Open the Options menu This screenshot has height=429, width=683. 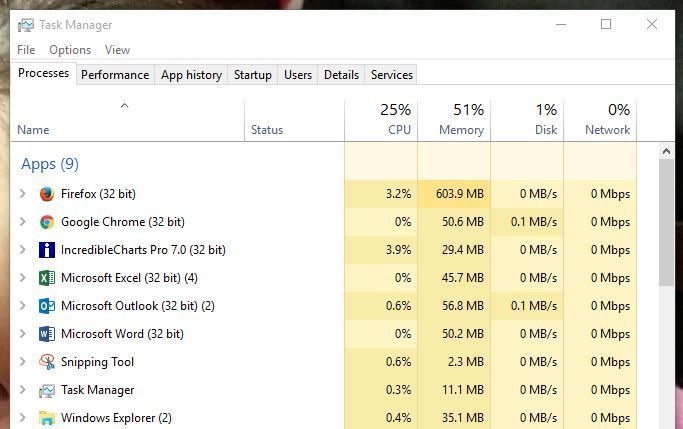pyautogui.click(x=70, y=50)
